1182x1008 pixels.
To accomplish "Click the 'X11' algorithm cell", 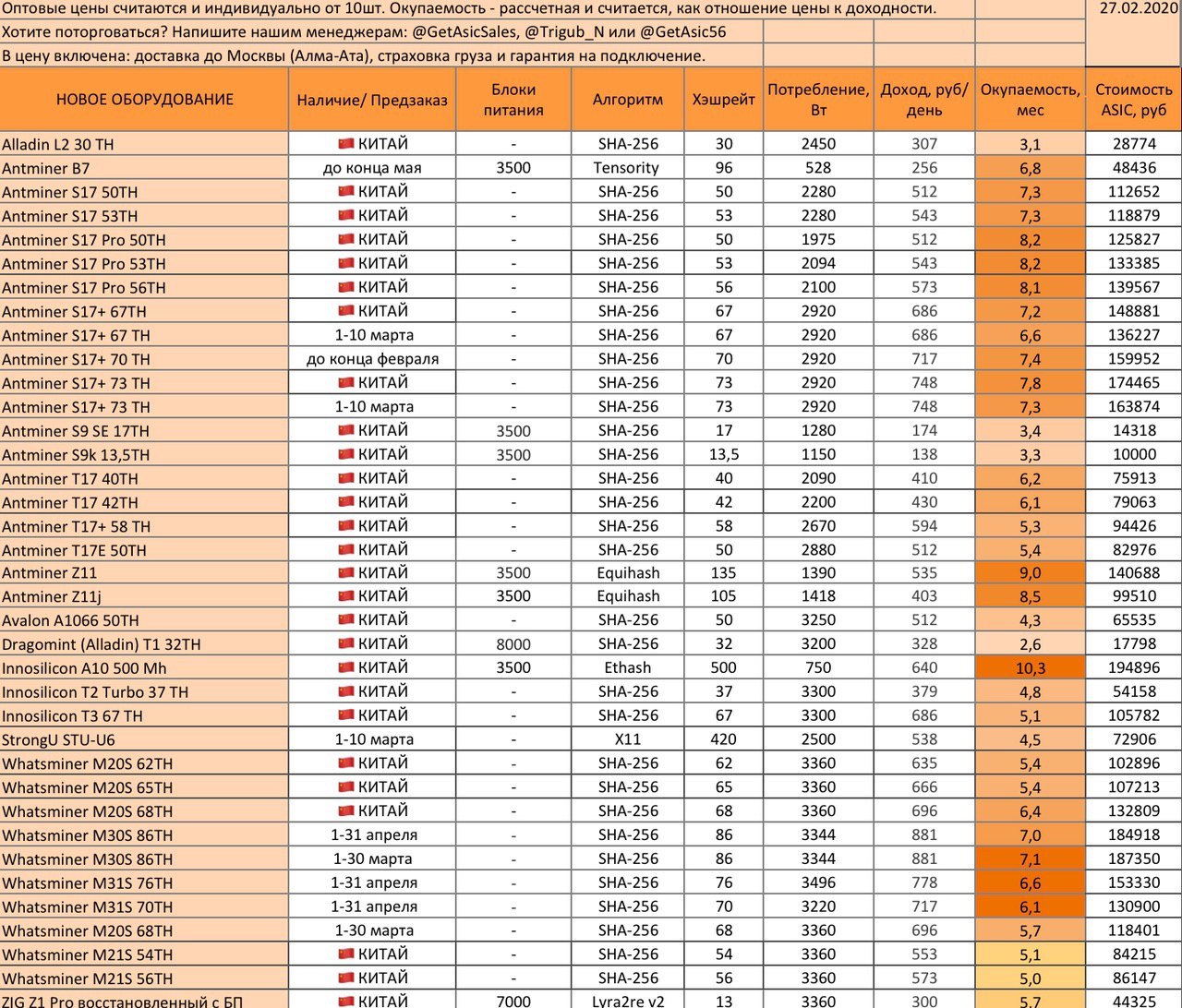I will coord(628,739).
